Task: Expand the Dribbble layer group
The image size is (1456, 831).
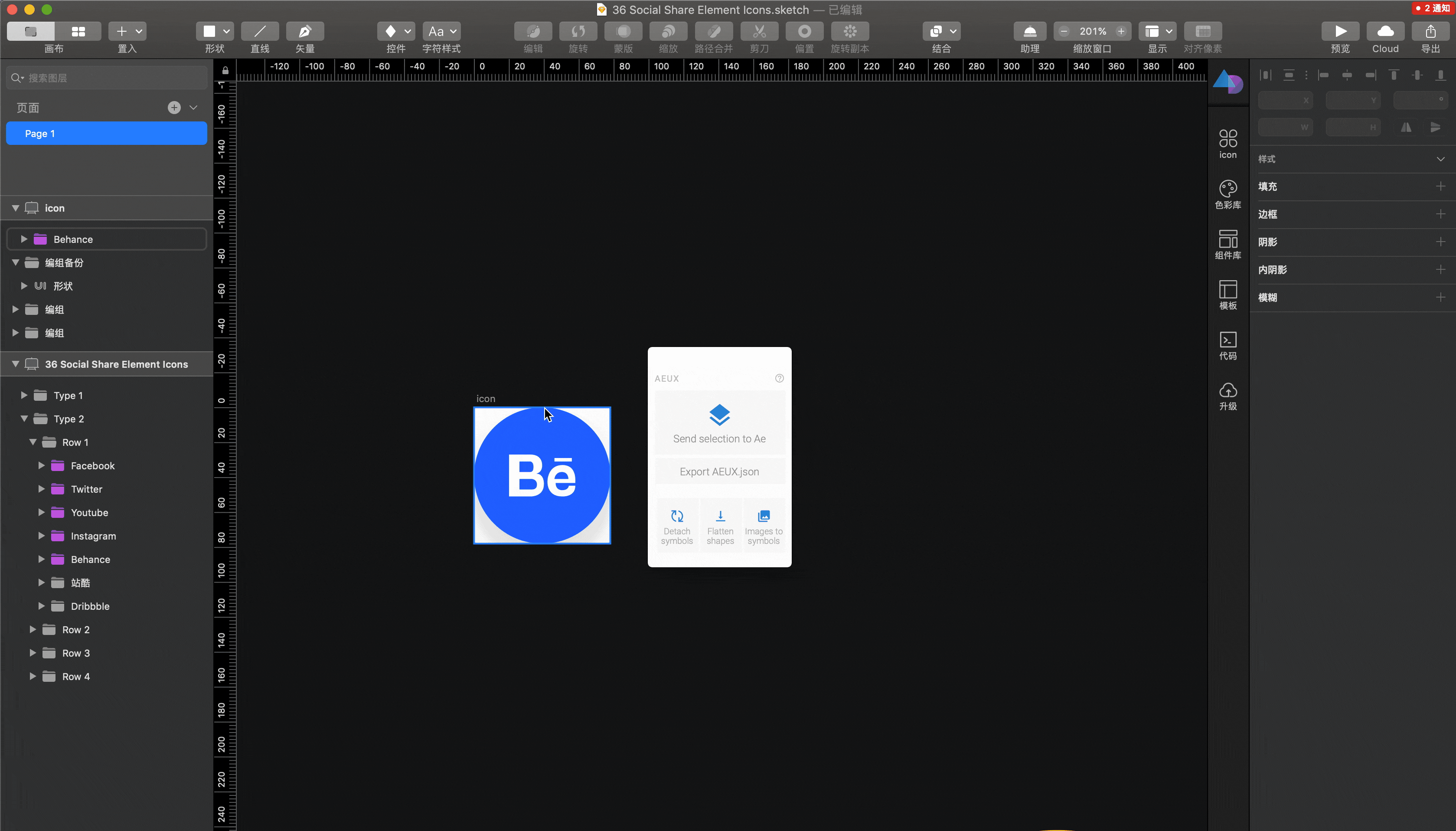Action: [41, 605]
